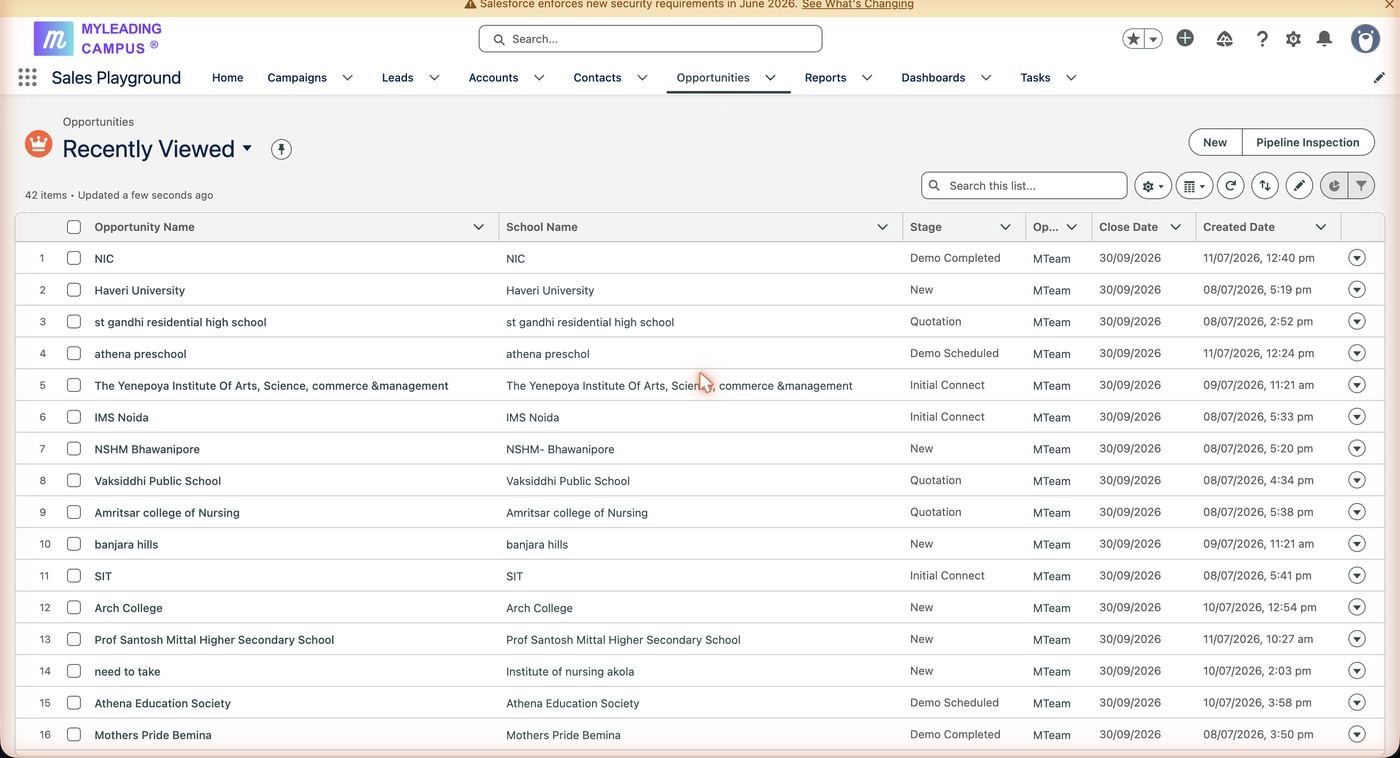Click the New opportunity button
The image size is (1400, 758).
tap(1215, 142)
